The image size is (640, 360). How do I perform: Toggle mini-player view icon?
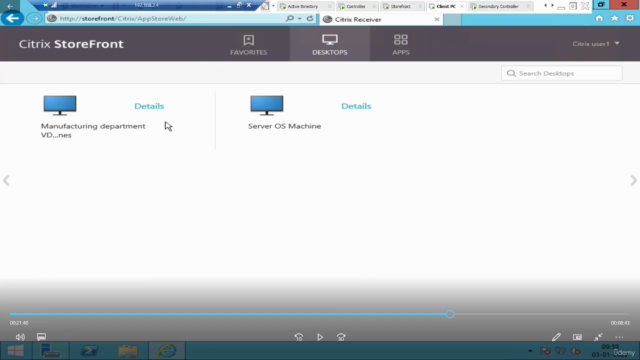tap(577, 337)
